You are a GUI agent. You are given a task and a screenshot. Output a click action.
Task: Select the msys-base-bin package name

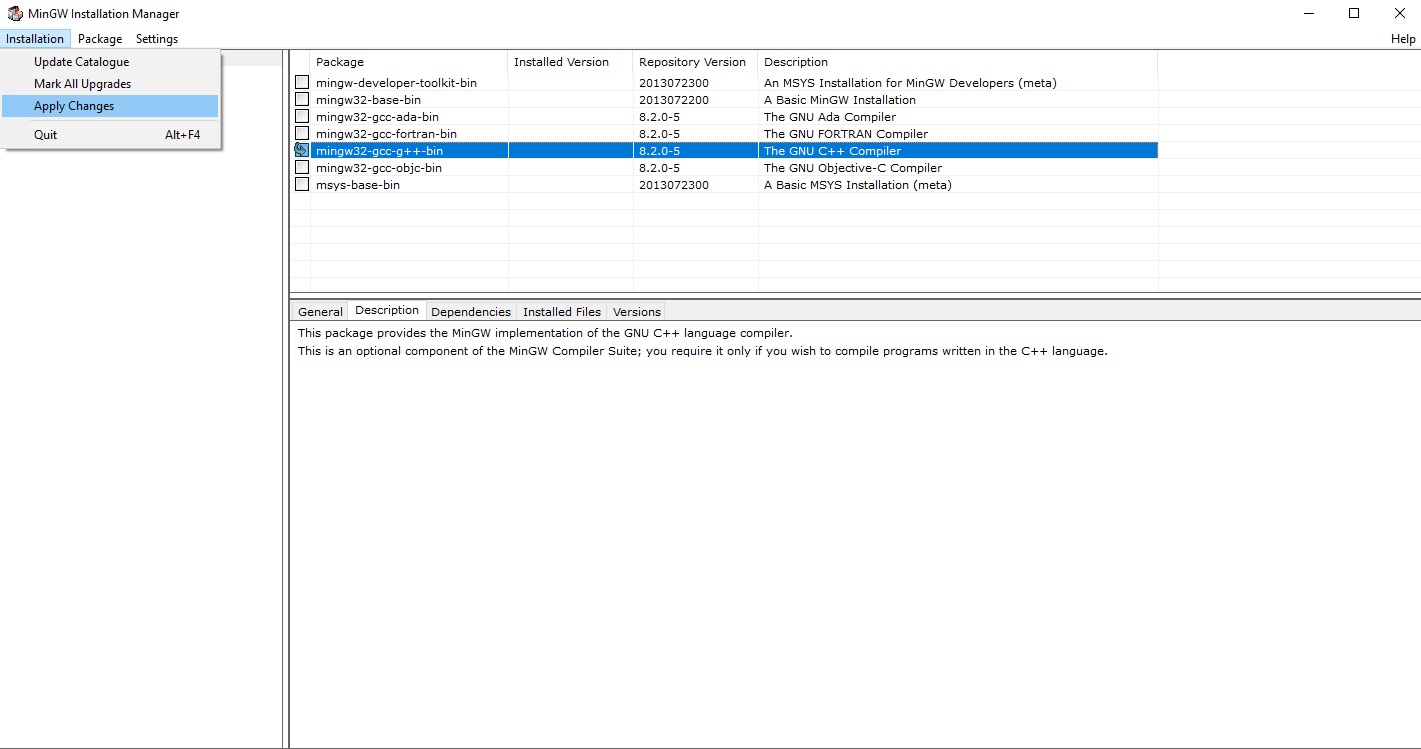pos(358,185)
